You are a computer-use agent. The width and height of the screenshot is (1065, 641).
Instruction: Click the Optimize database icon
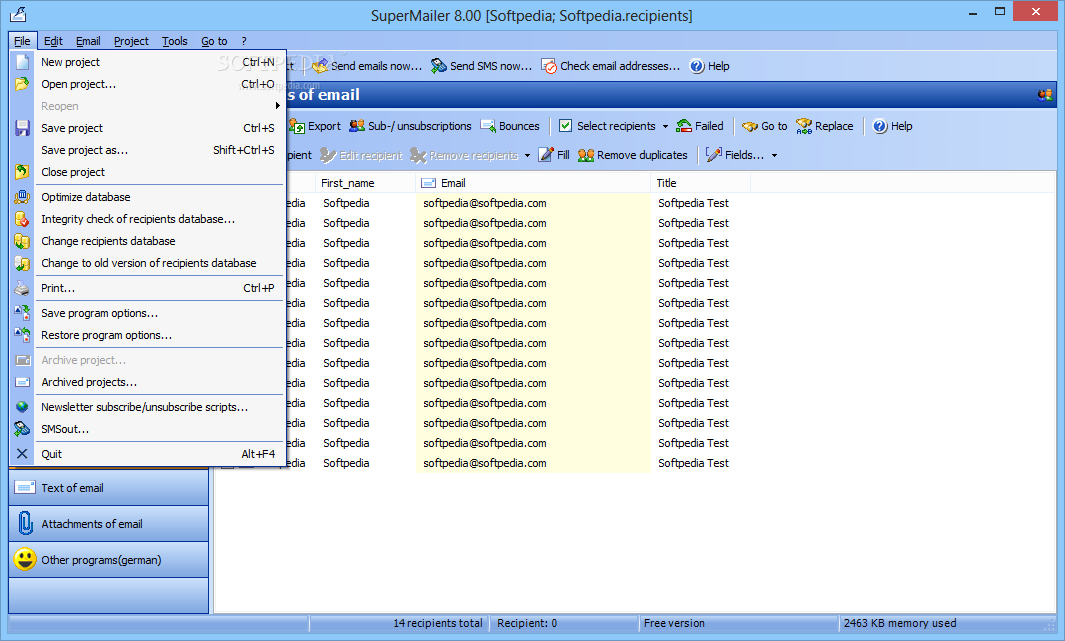pos(22,197)
